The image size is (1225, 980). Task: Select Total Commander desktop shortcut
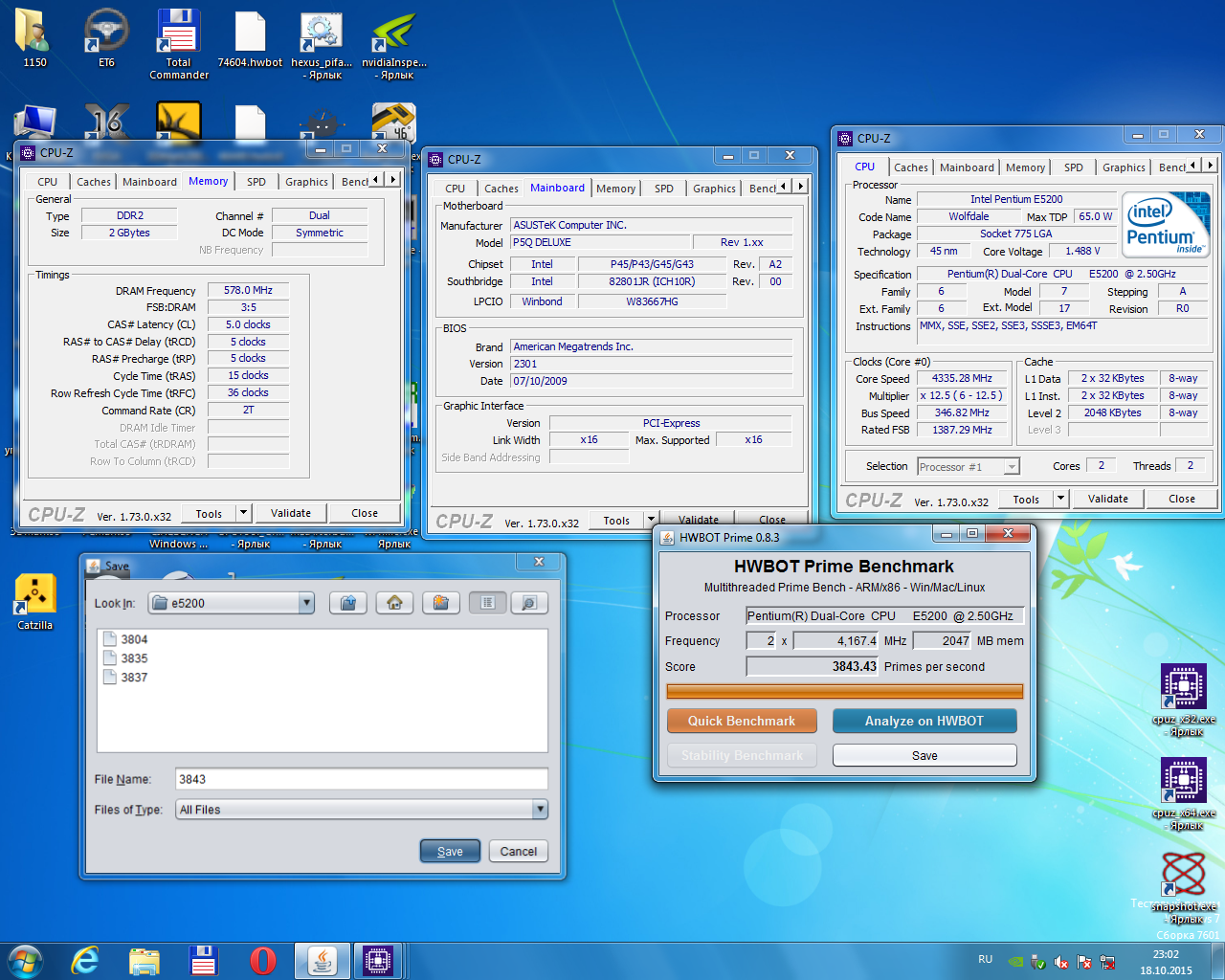click(178, 44)
